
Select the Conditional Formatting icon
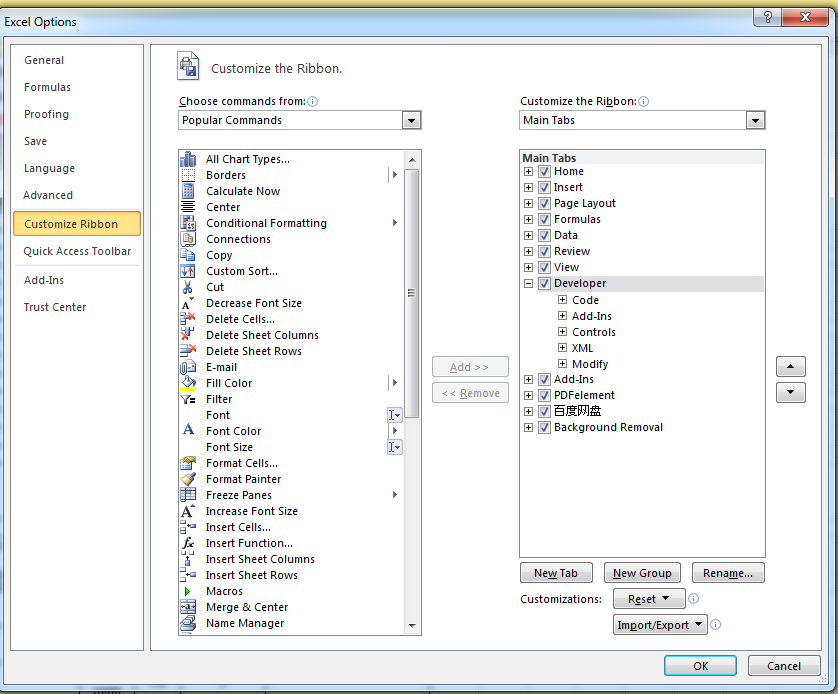click(188, 223)
